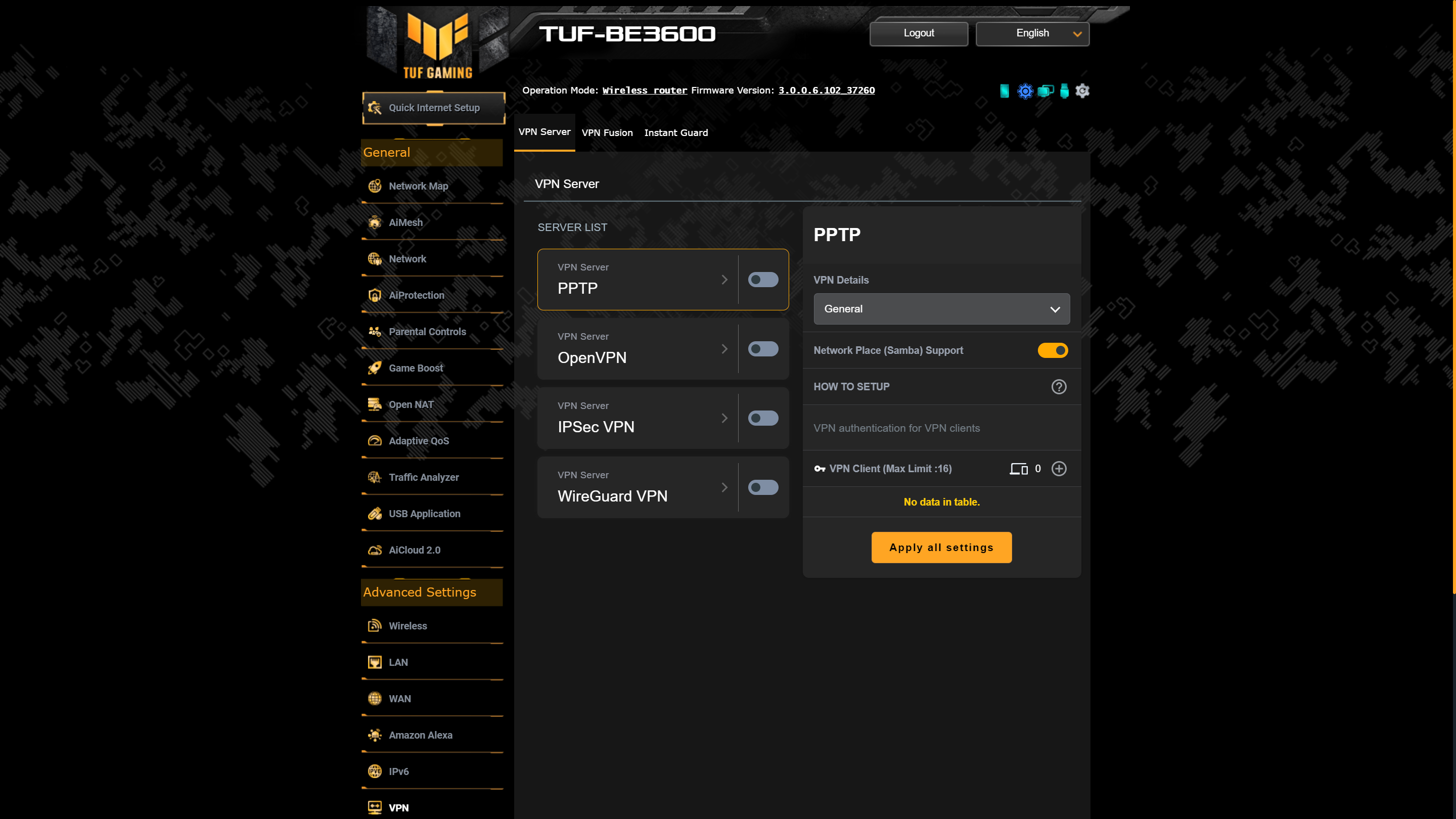Image resolution: width=1456 pixels, height=819 pixels.
Task: Toggle the PPTP VPN Server switch
Action: pos(763,280)
